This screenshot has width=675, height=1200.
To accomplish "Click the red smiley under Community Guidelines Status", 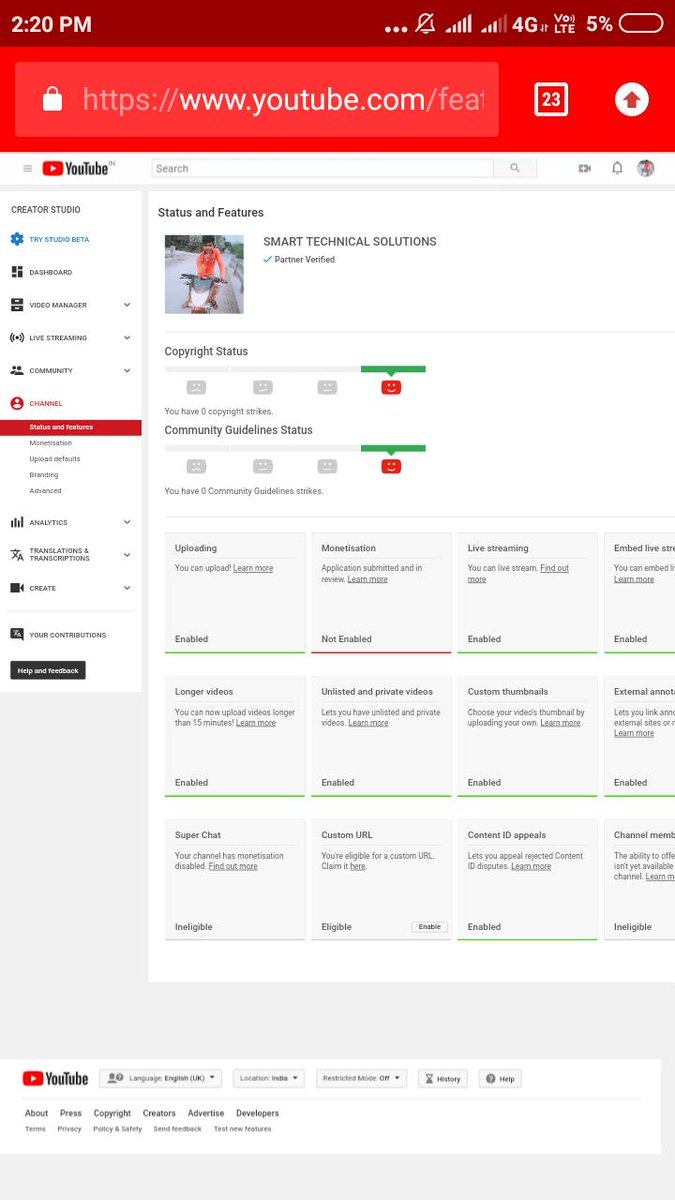I will click(x=391, y=466).
